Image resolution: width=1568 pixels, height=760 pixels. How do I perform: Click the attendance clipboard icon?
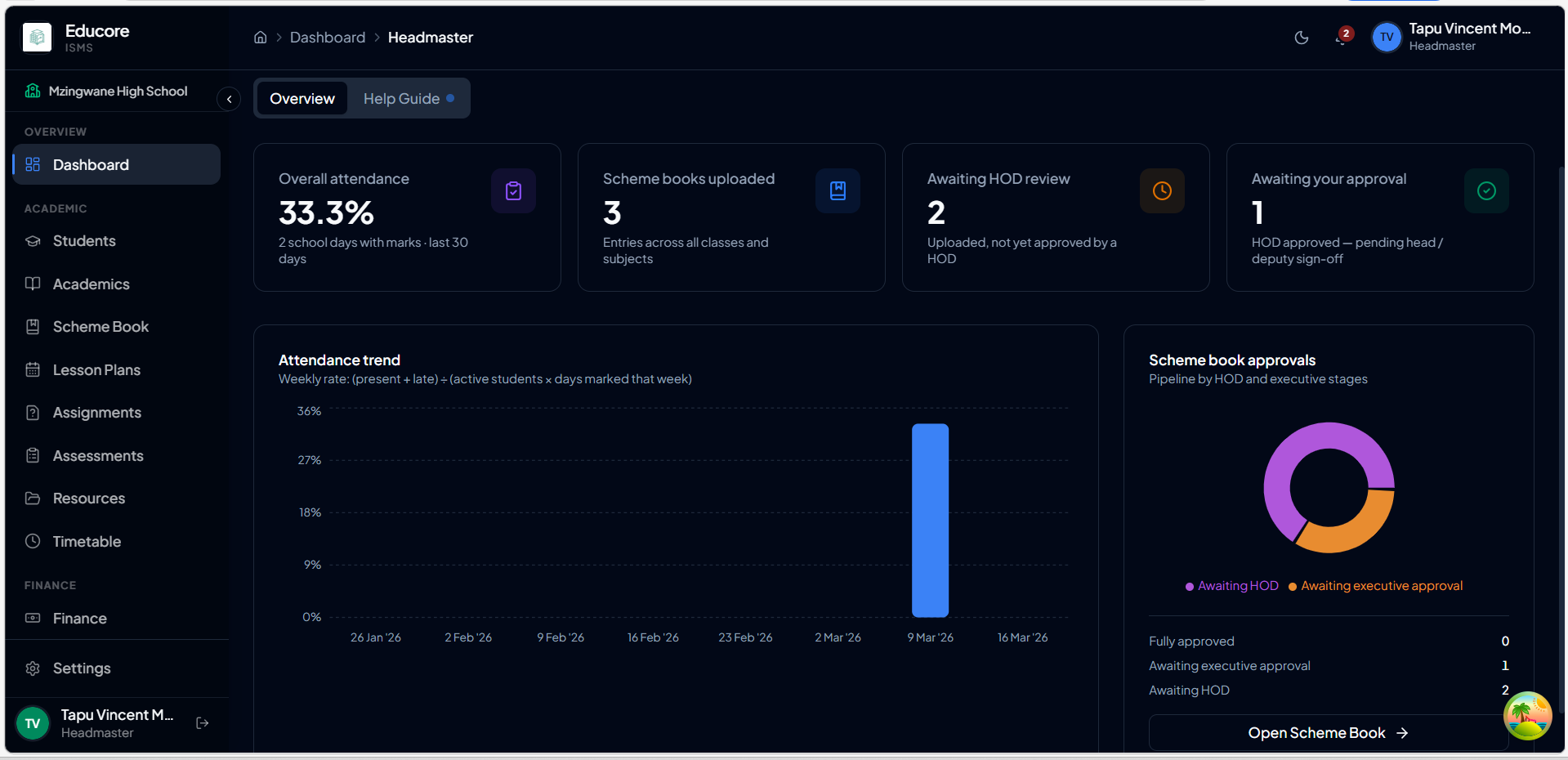point(513,190)
